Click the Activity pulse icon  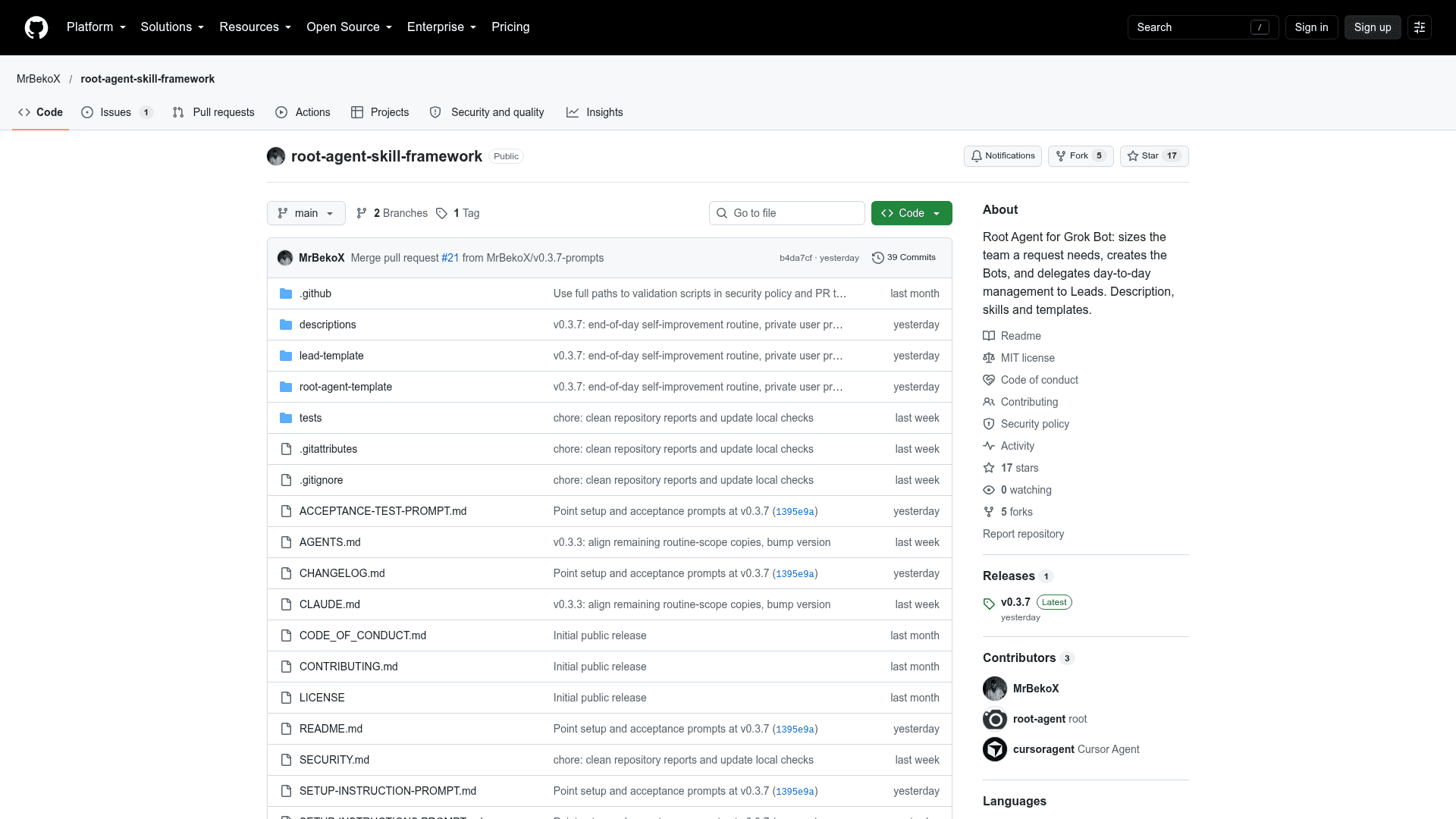click(989, 446)
